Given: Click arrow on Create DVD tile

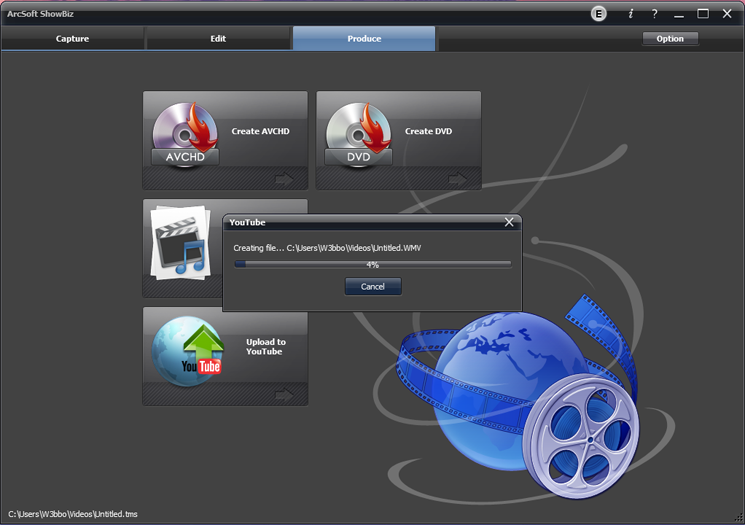Looking at the screenshot, I should pos(458,179).
